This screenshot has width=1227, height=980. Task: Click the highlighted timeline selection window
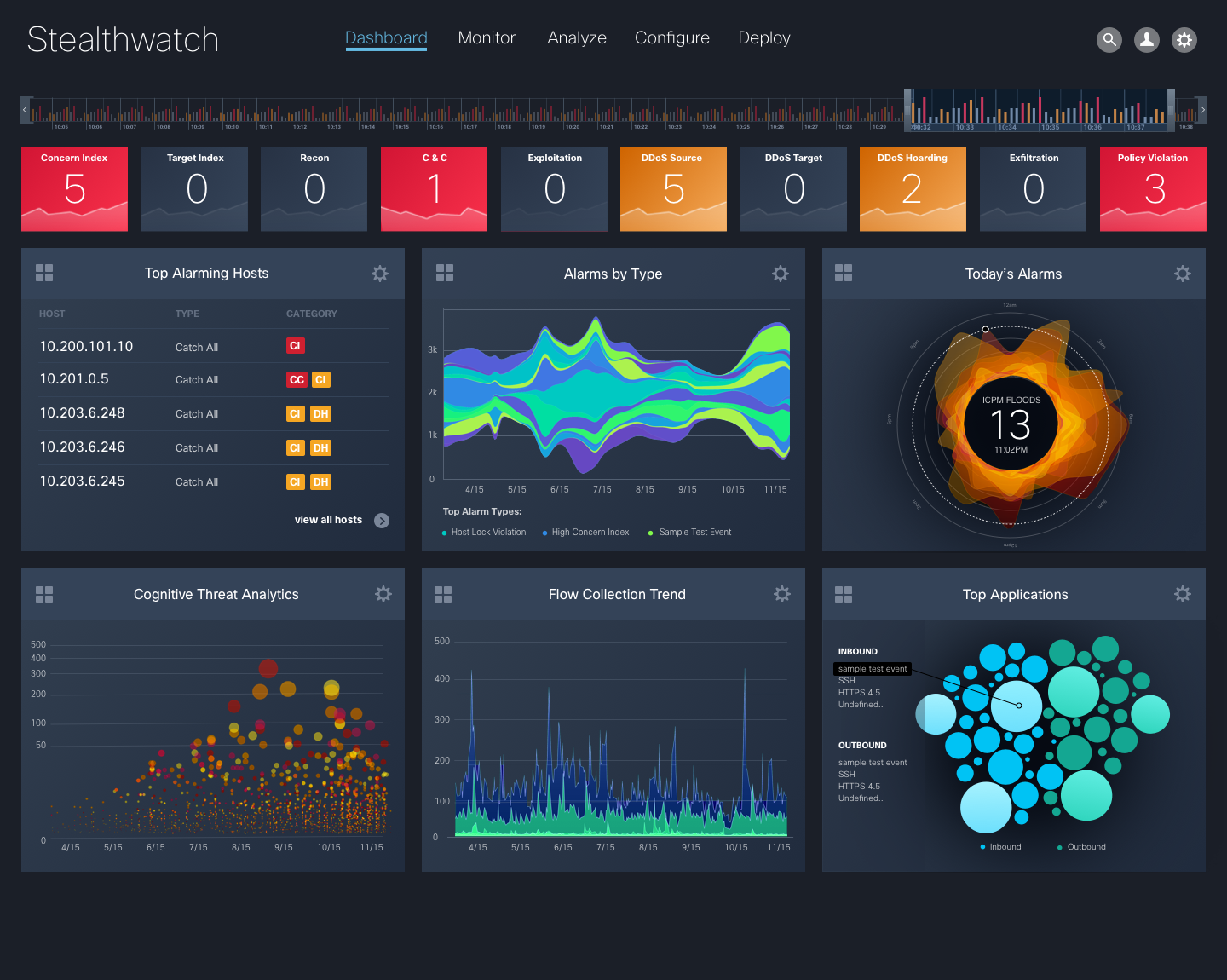[x=1040, y=110]
